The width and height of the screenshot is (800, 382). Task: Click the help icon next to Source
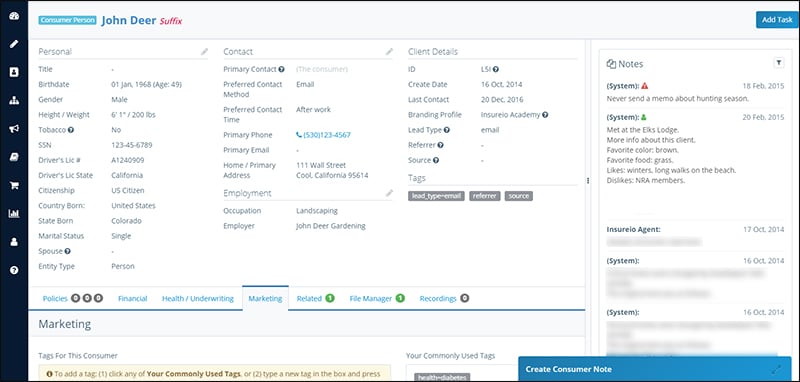pos(436,160)
